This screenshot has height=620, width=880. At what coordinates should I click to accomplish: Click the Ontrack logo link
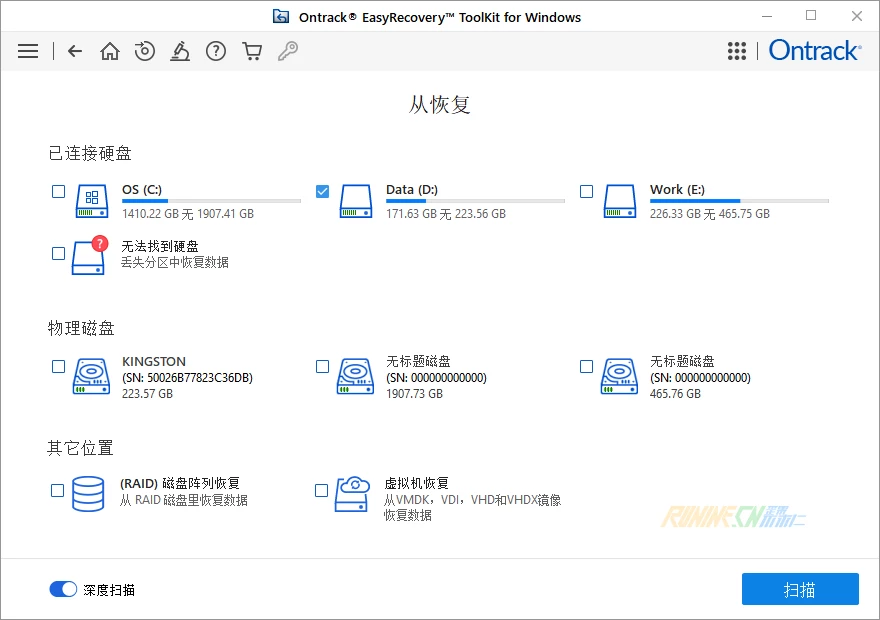click(x=814, y=51)
